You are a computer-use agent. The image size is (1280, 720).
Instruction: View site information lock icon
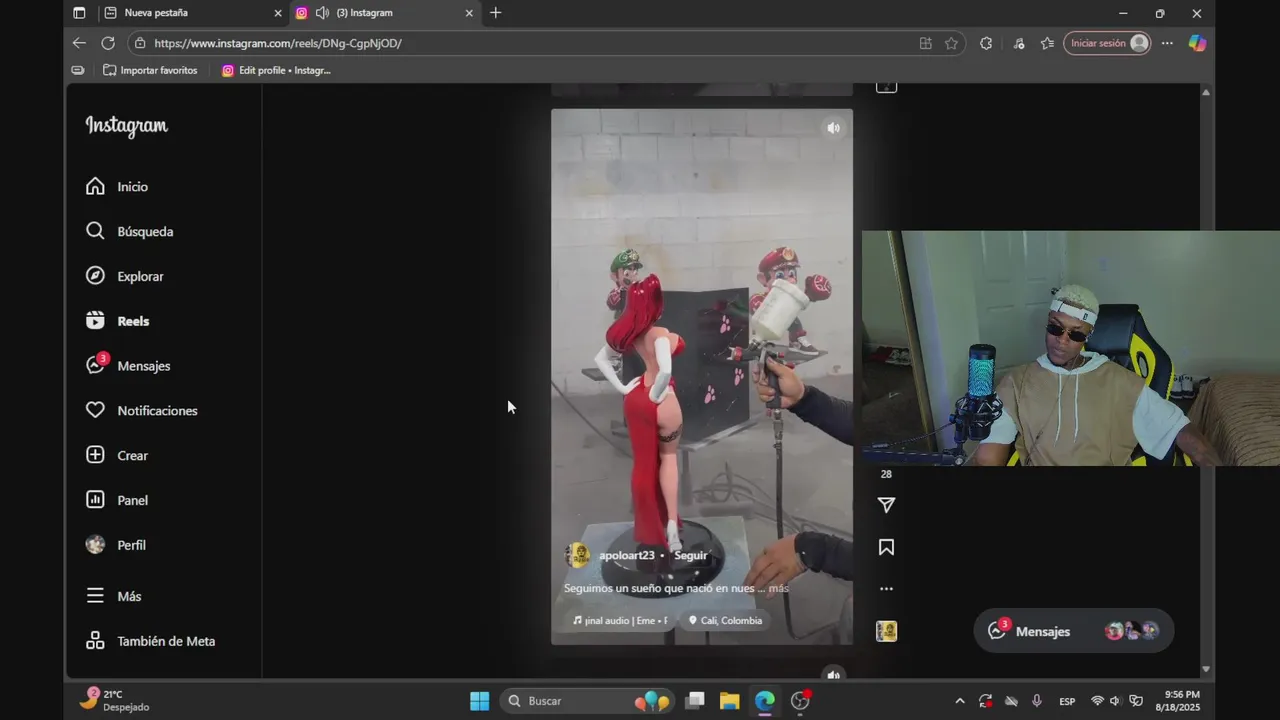pyautogui.click(x=140, y=43)
